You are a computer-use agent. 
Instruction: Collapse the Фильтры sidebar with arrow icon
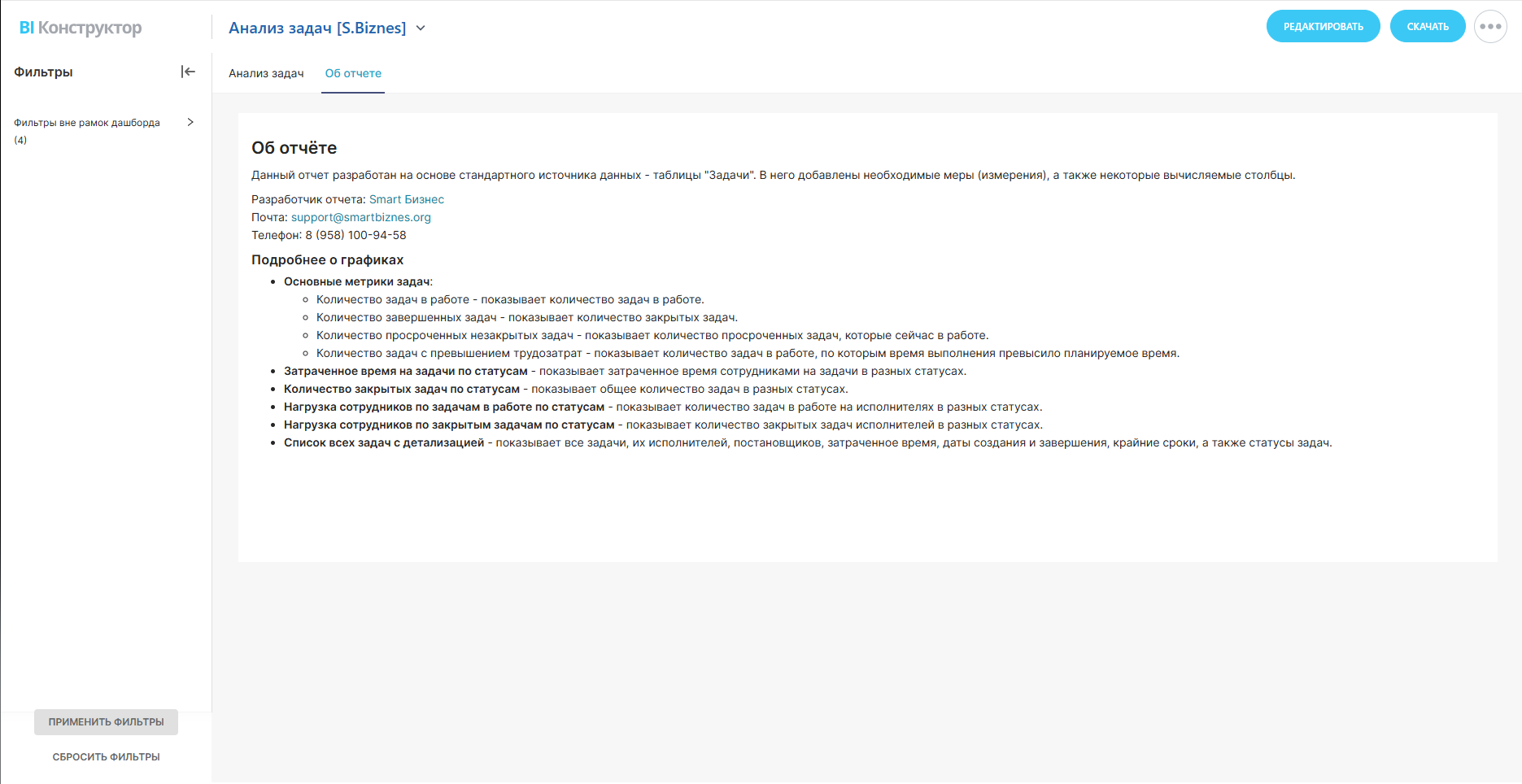click(x=188, y=72)
